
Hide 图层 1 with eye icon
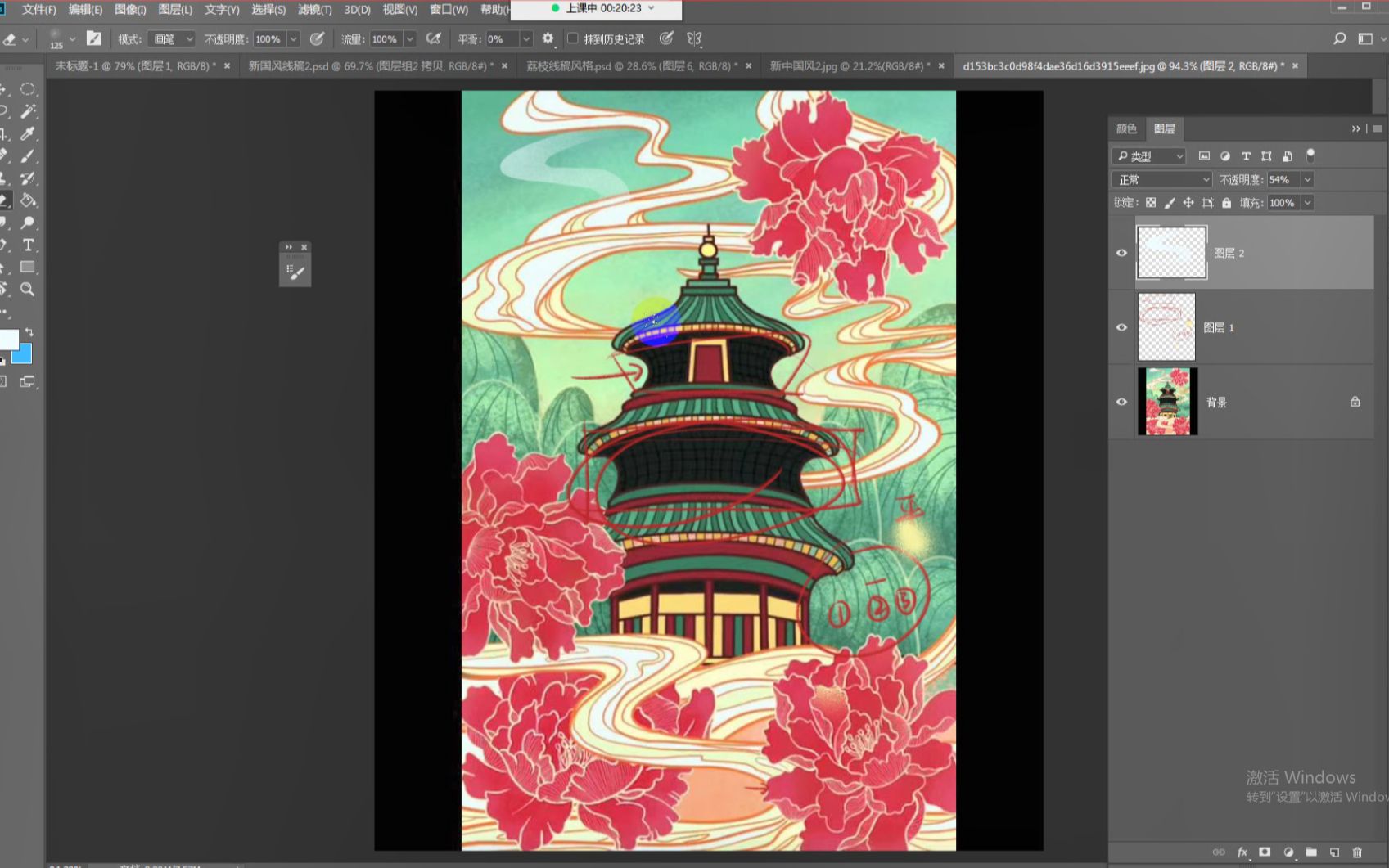(1121, 327)
